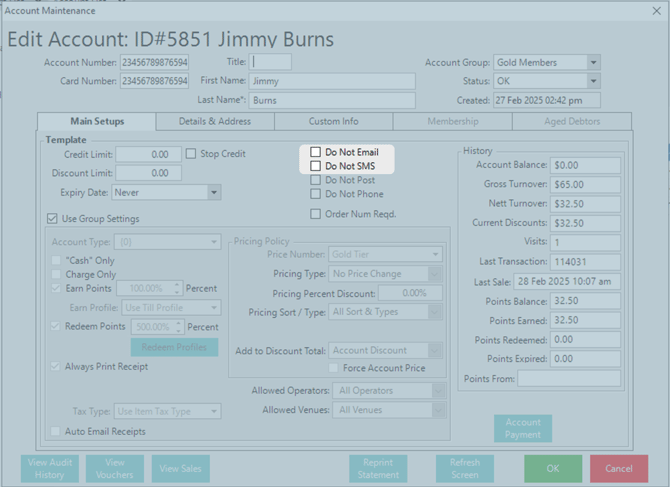Open the Custom Info tab
Screen dimensions: 670x487
tap(333, 122)
